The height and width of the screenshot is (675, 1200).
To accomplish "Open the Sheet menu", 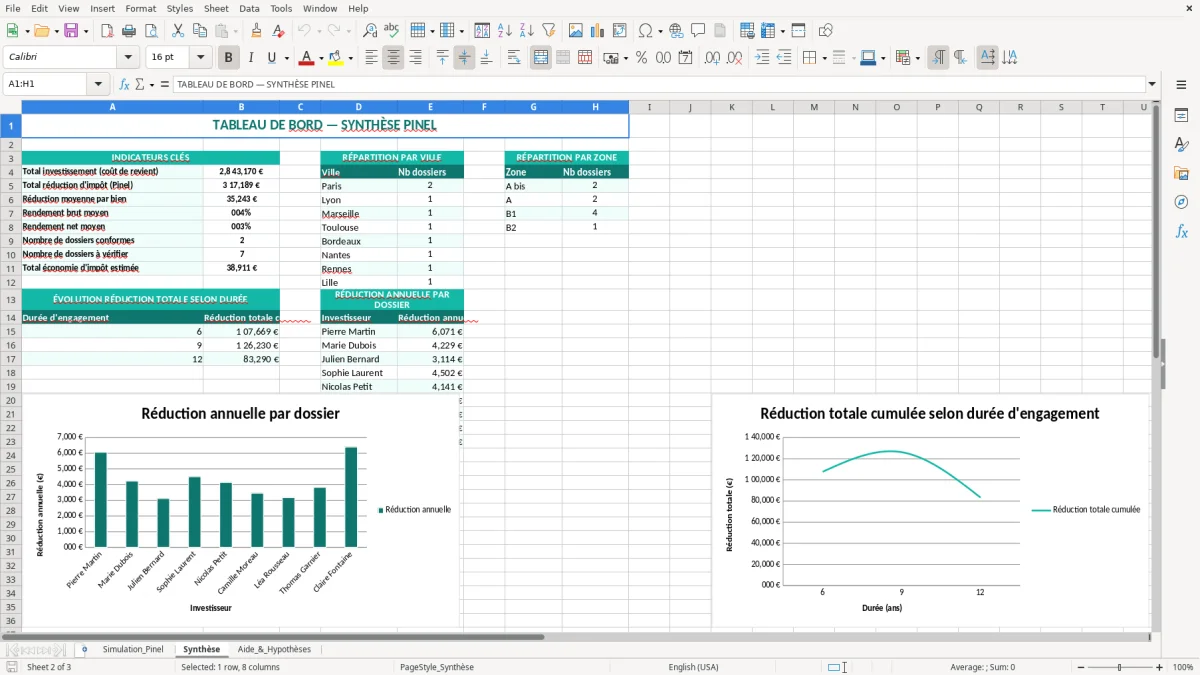I will point(216,8).
